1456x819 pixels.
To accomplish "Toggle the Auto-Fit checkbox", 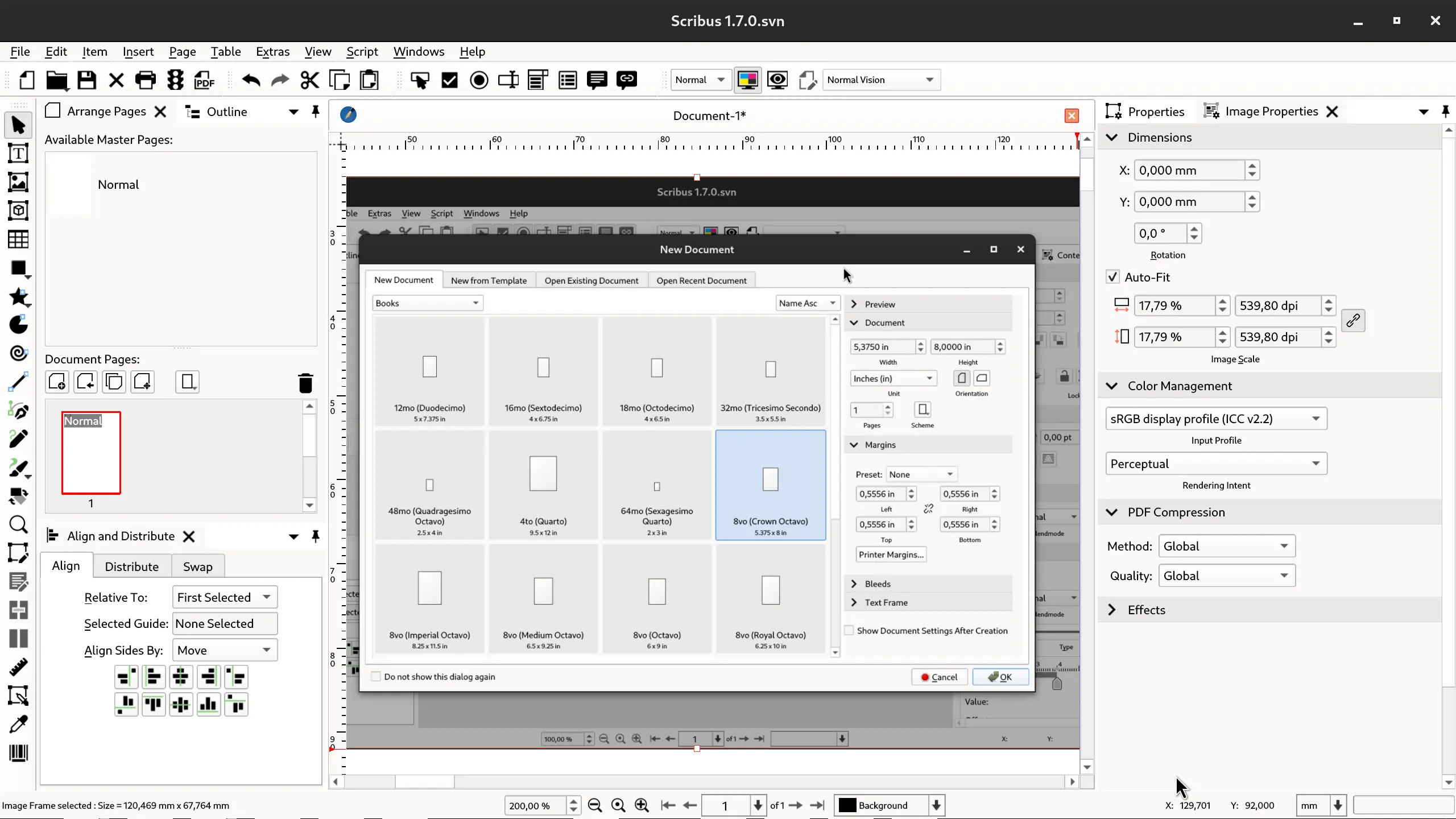I will click(x=1113, y=277).
